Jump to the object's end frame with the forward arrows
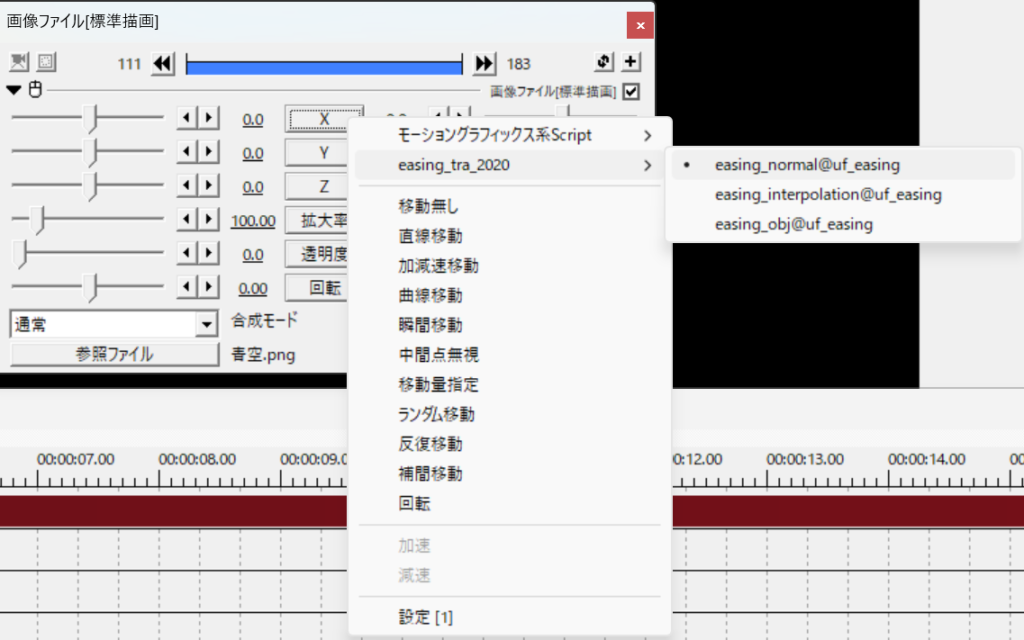This screenshot has width=1024, height=640. point(484,64)
